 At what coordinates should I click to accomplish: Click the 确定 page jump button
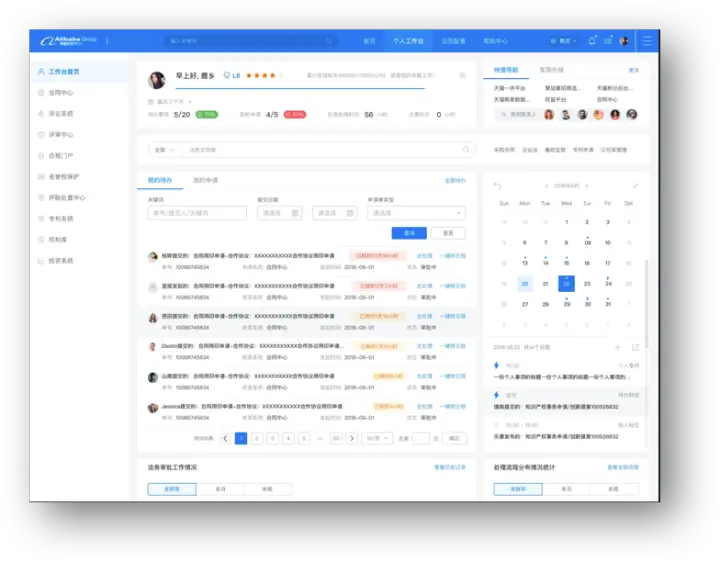coord(454,438)
